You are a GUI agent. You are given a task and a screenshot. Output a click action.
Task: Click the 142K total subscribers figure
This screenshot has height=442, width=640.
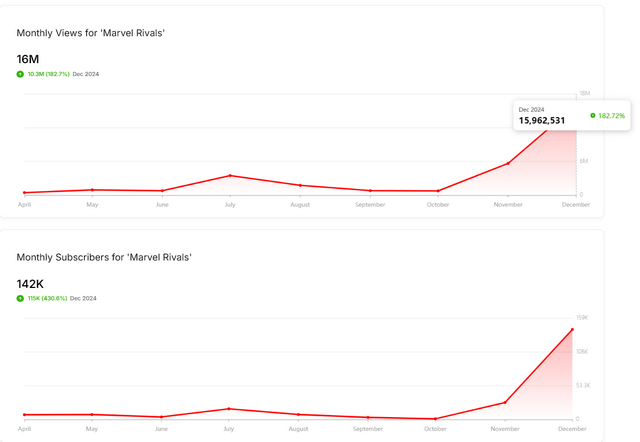point(30,284)
